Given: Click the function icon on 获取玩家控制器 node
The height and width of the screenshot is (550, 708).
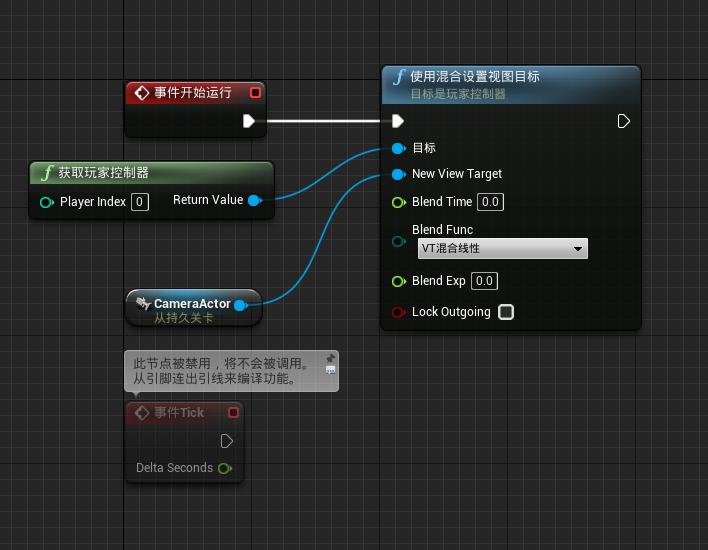Looking at the screenshot, I should (47, 172).
